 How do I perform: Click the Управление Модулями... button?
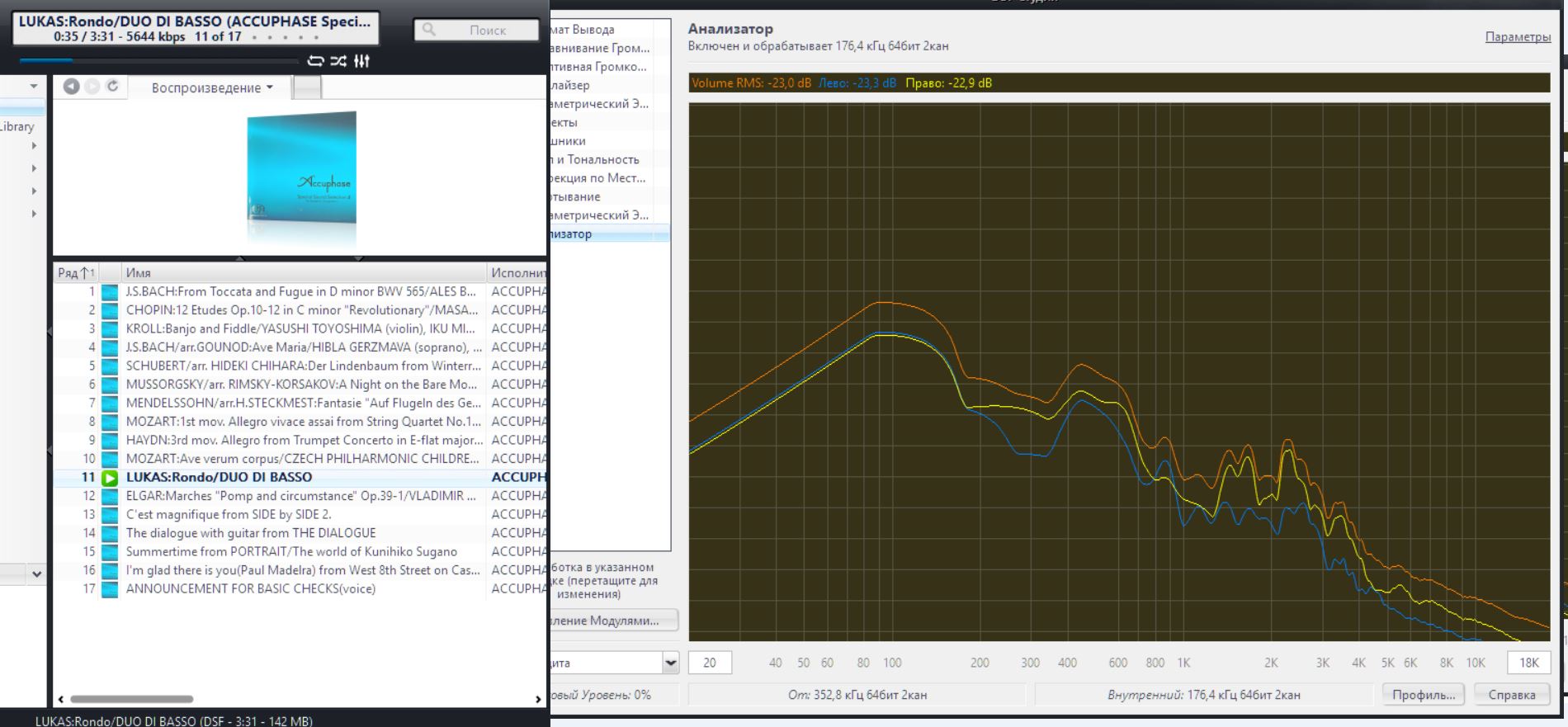614,621
